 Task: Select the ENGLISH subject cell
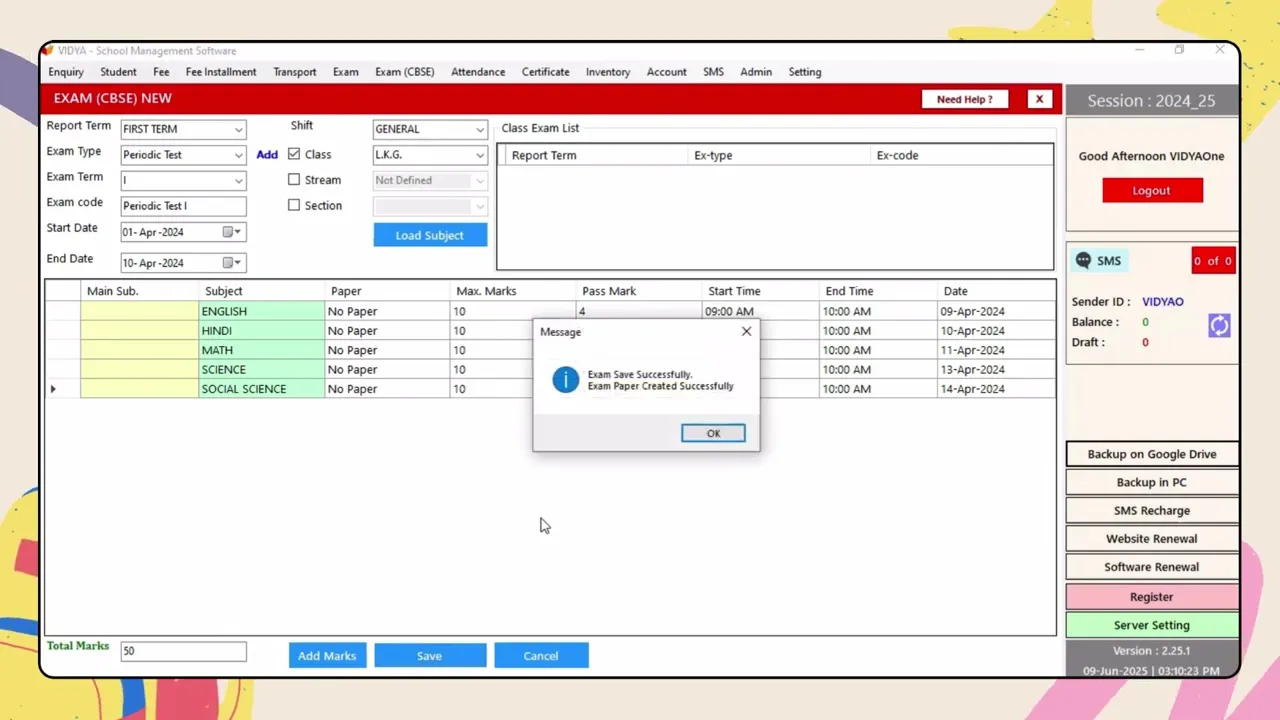pyautogui.click(x=262, y=311)
